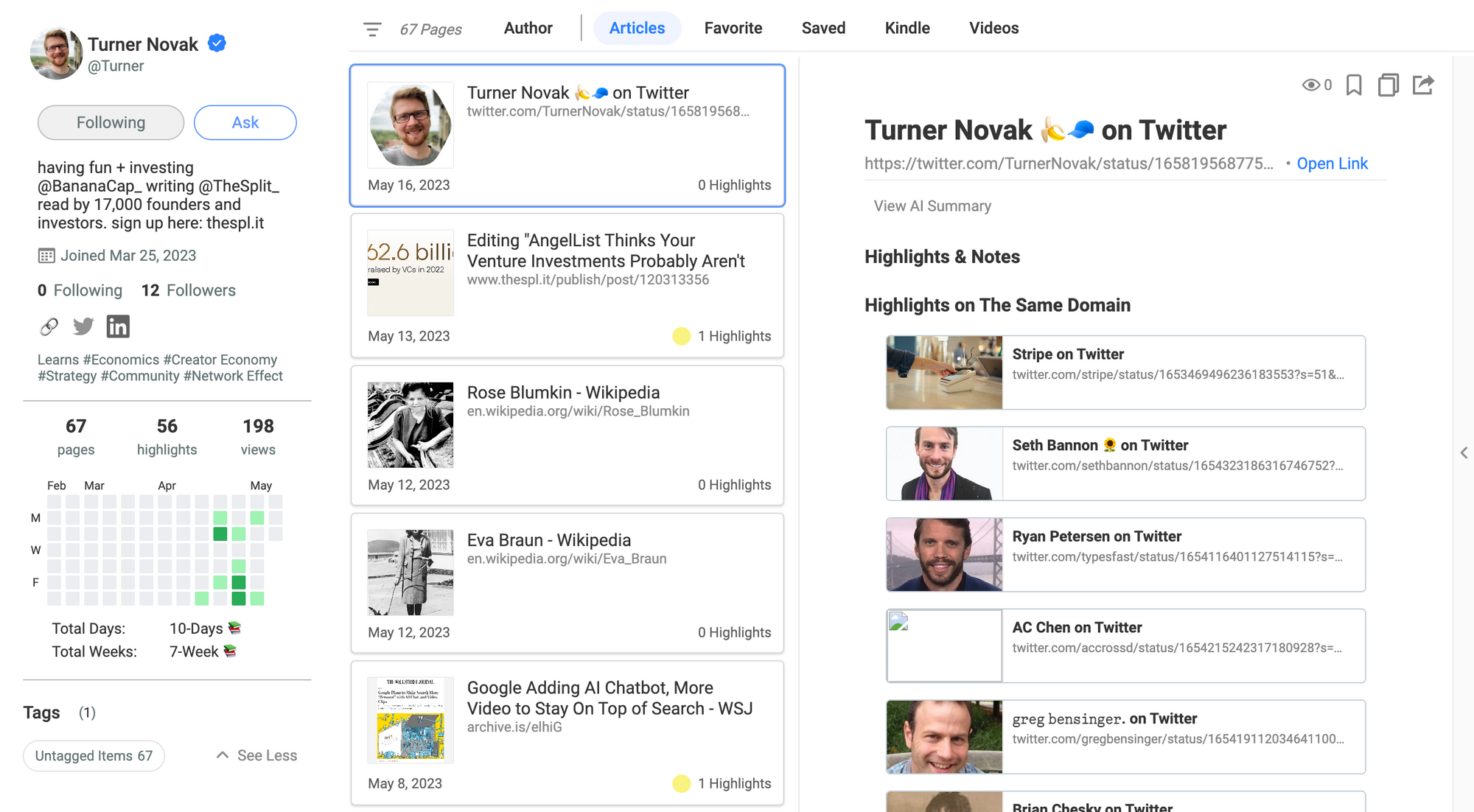This screenshot has height=812, width=1474.
Task: Click Turner Novak's profile avatar
Action: click(x=56, y=53)
